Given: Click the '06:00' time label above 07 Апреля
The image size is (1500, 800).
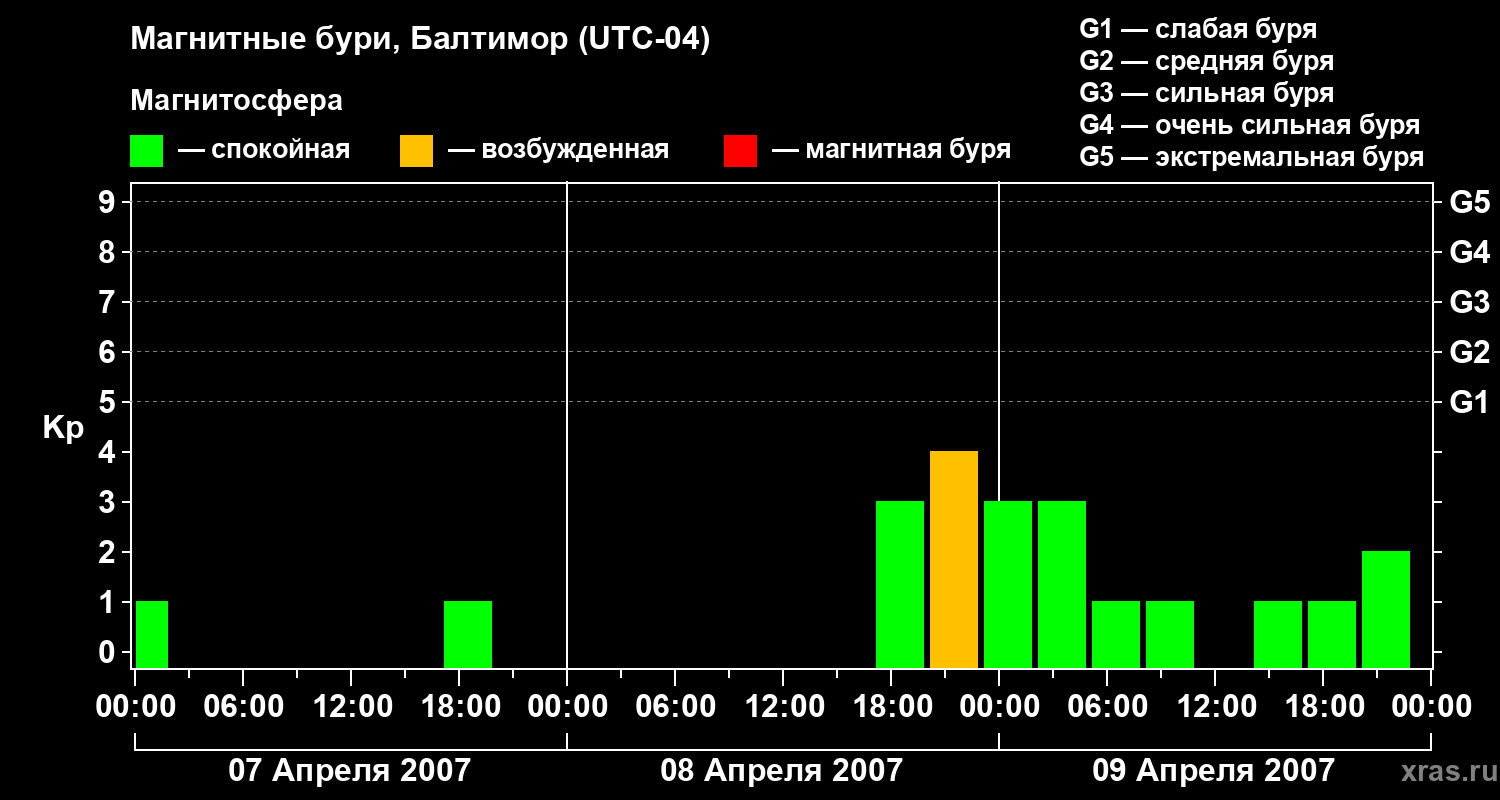Looking at the screenshot, I should (243, 707).
